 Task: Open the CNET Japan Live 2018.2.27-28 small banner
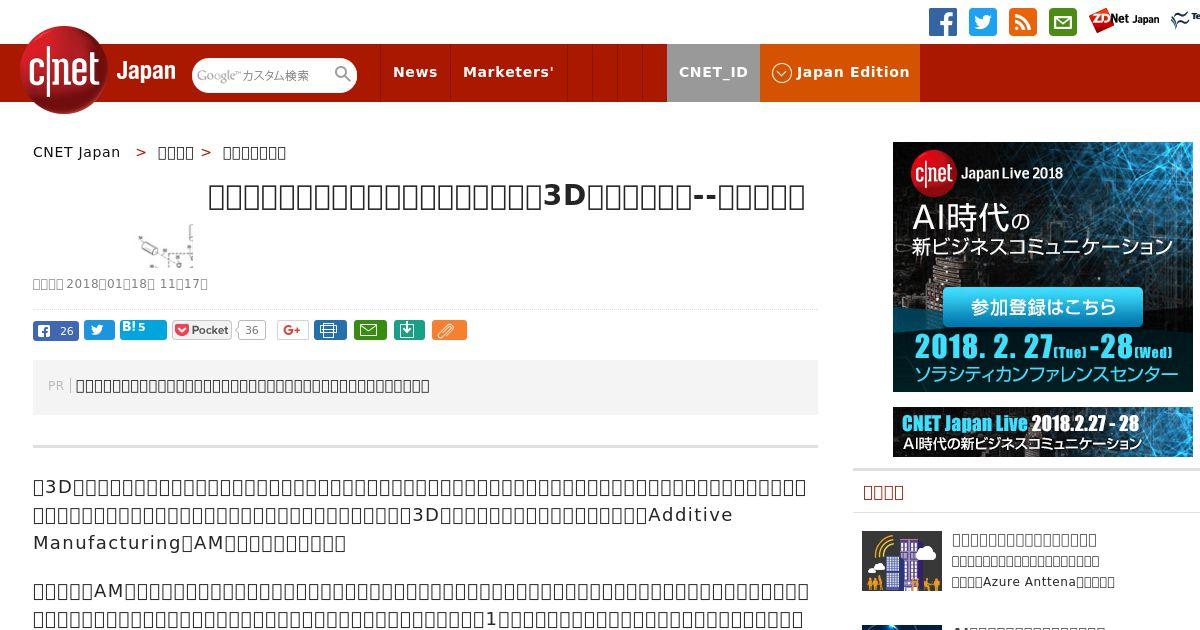1043,432
